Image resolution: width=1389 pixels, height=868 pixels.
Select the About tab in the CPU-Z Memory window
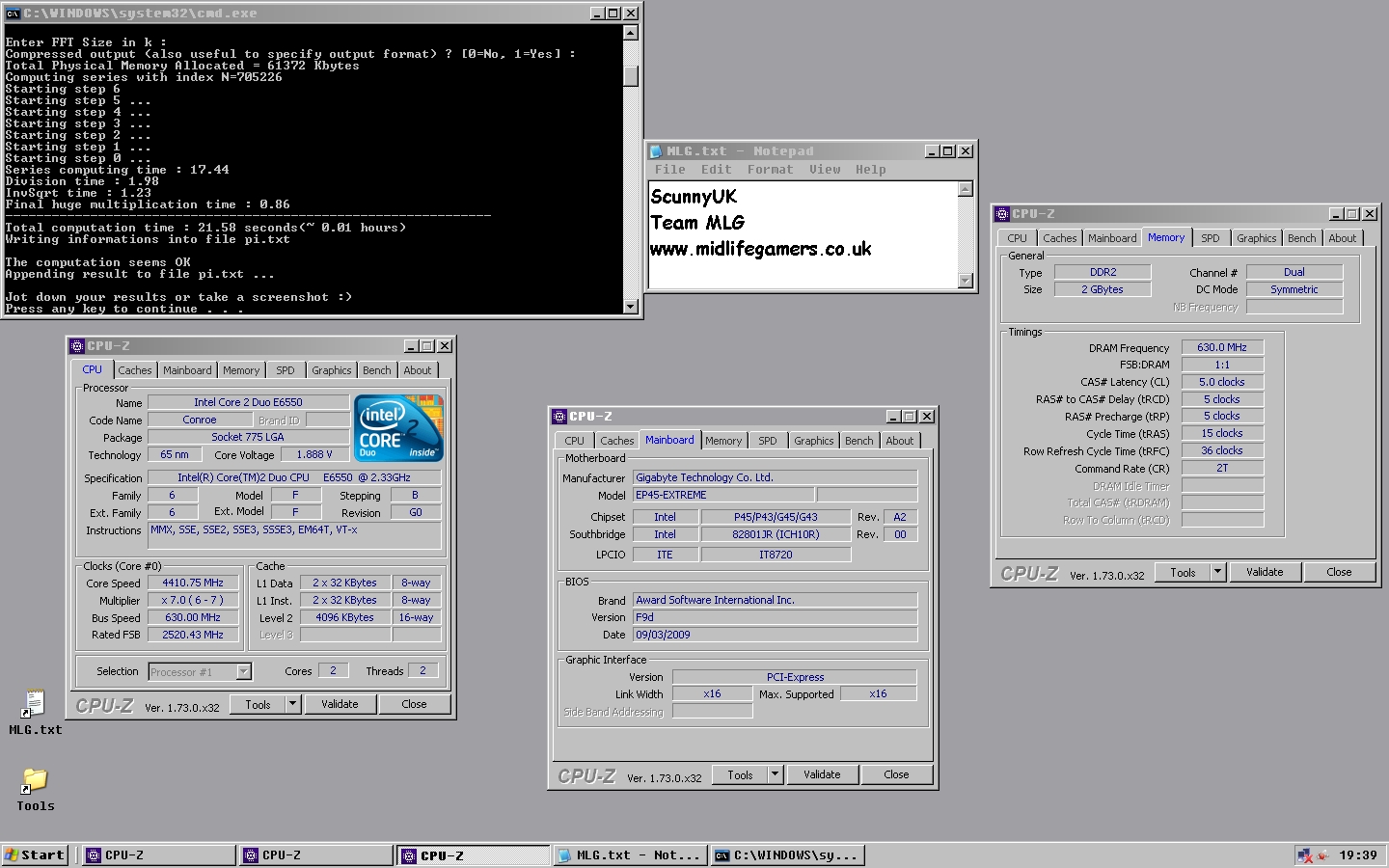click(1343, 238)
